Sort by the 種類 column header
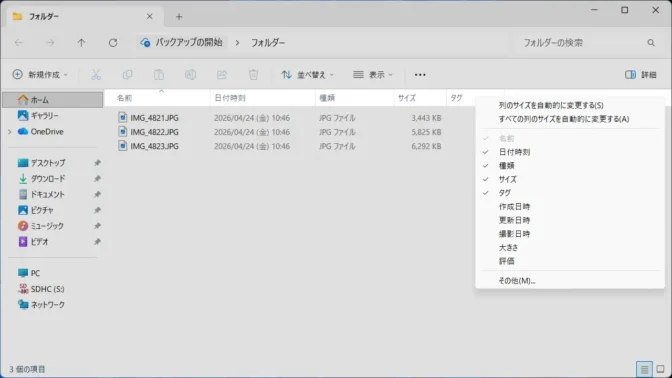The height and width of the screenshot is (378, 672). pyautogui.click(x=354, y=98)
